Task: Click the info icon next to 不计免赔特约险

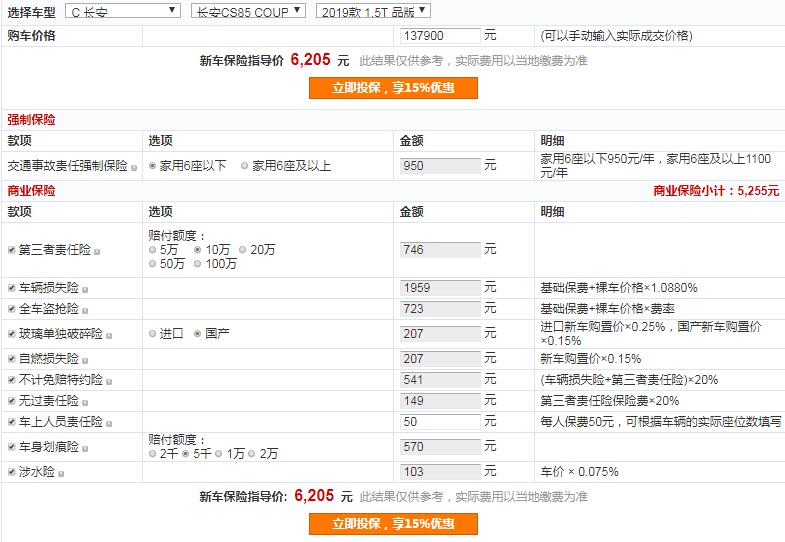Action: click(109, 382)
